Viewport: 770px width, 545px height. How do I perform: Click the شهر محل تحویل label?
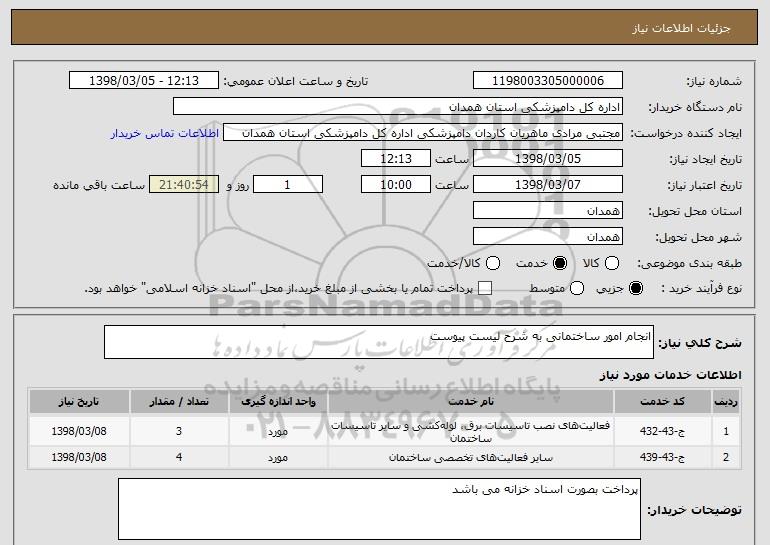(x=699, y=237)
